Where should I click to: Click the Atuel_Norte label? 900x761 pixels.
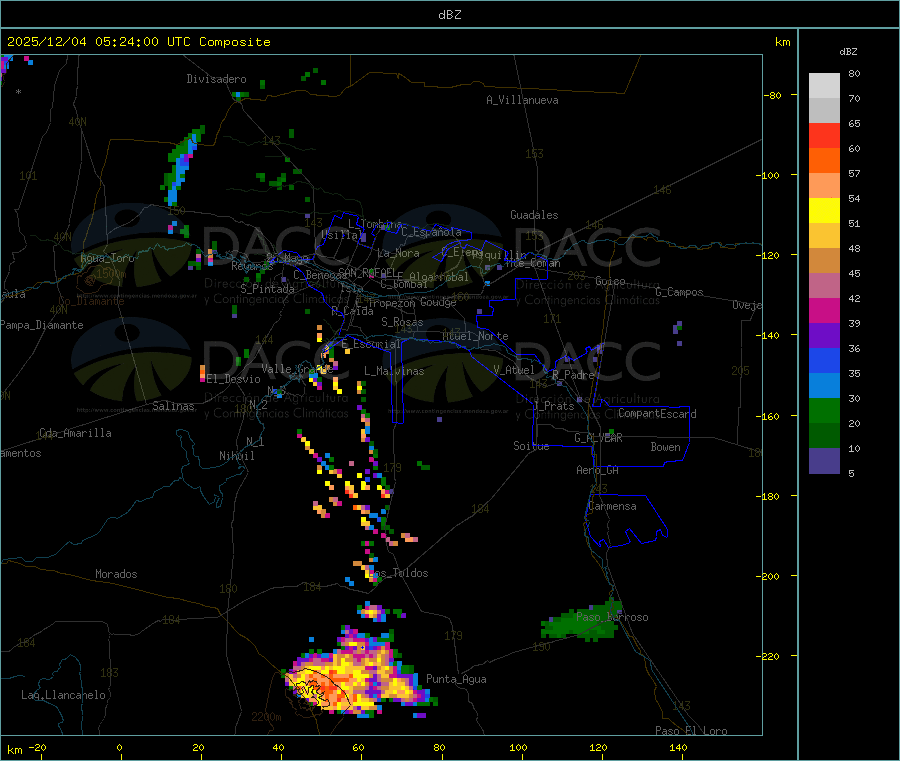[x=475, y=336]
